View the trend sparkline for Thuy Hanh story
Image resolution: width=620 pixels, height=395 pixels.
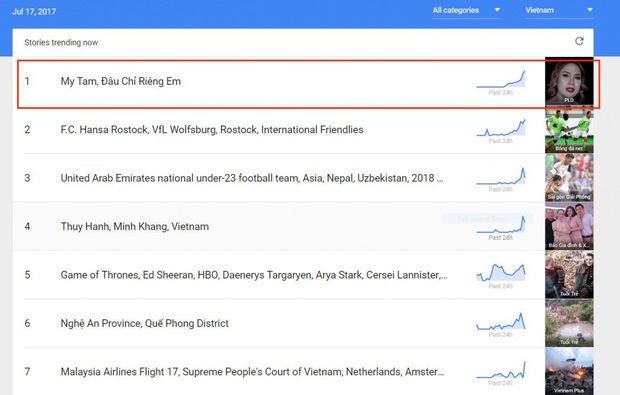501,224
